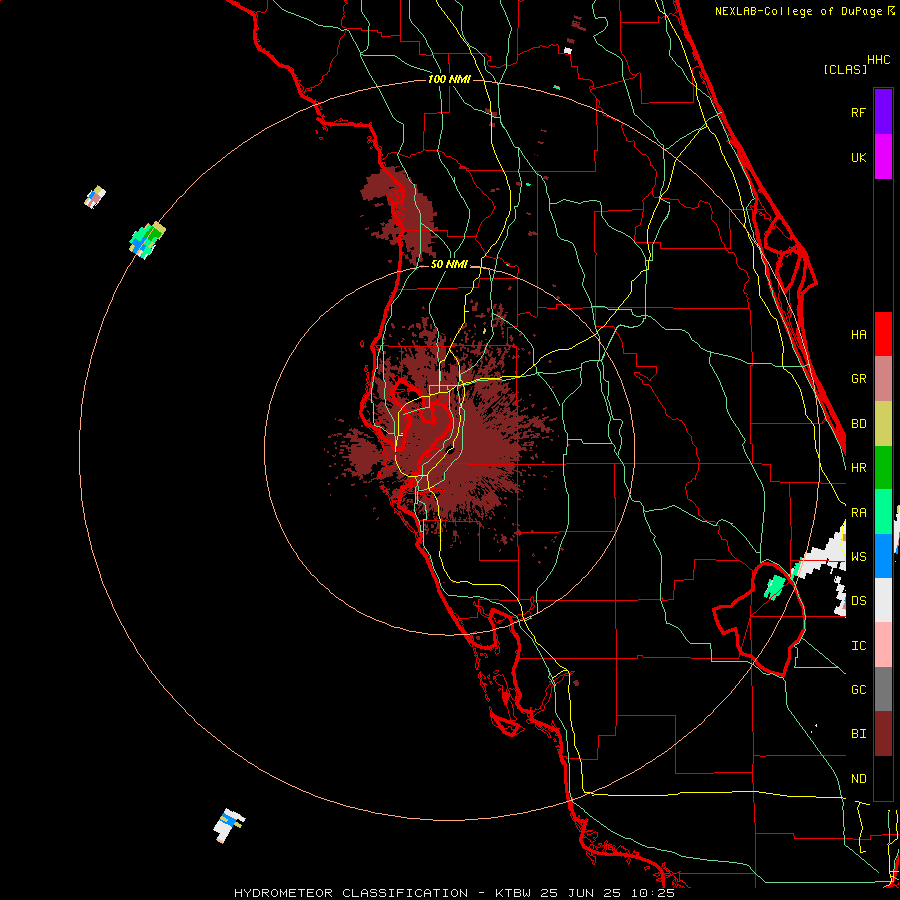Click the BI legend label
This screenshot has height=900, width=900.
pyautogui.click(x=859, y=734)
